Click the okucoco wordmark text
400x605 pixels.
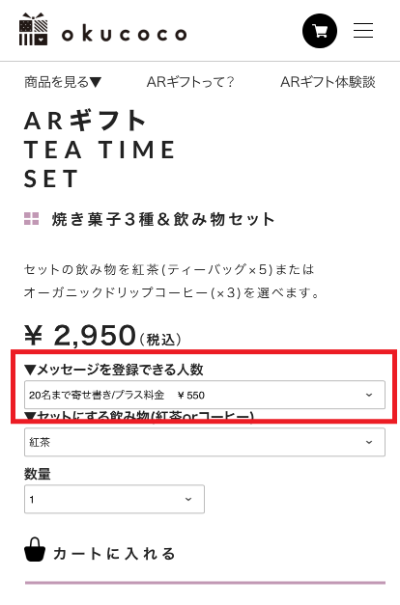coord(124,34)
